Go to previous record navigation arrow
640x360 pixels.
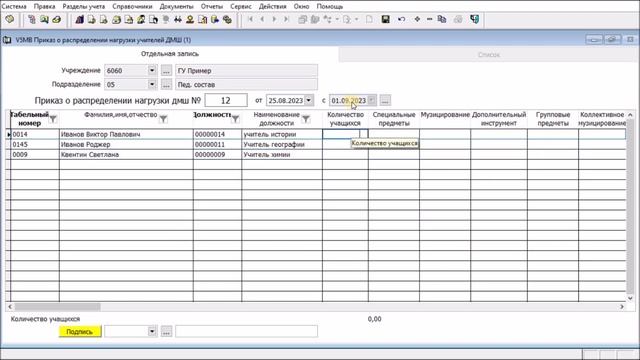[262, 19]
